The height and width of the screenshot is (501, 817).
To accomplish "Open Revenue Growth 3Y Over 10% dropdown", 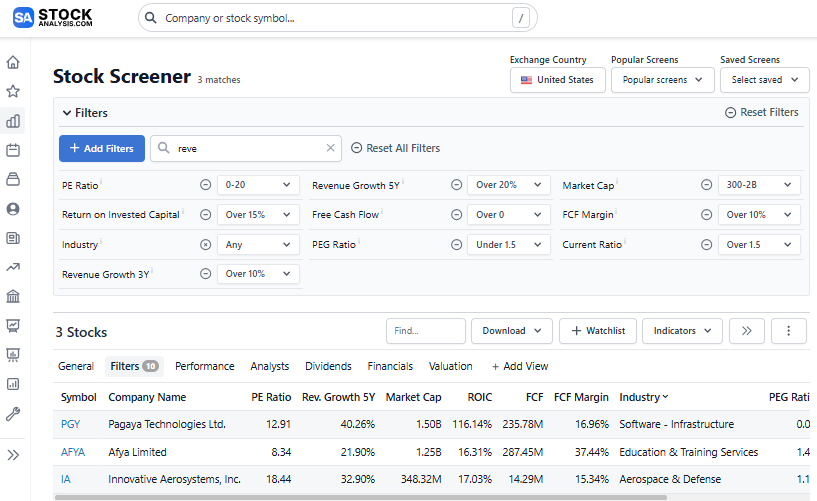I will coord(258,274).
